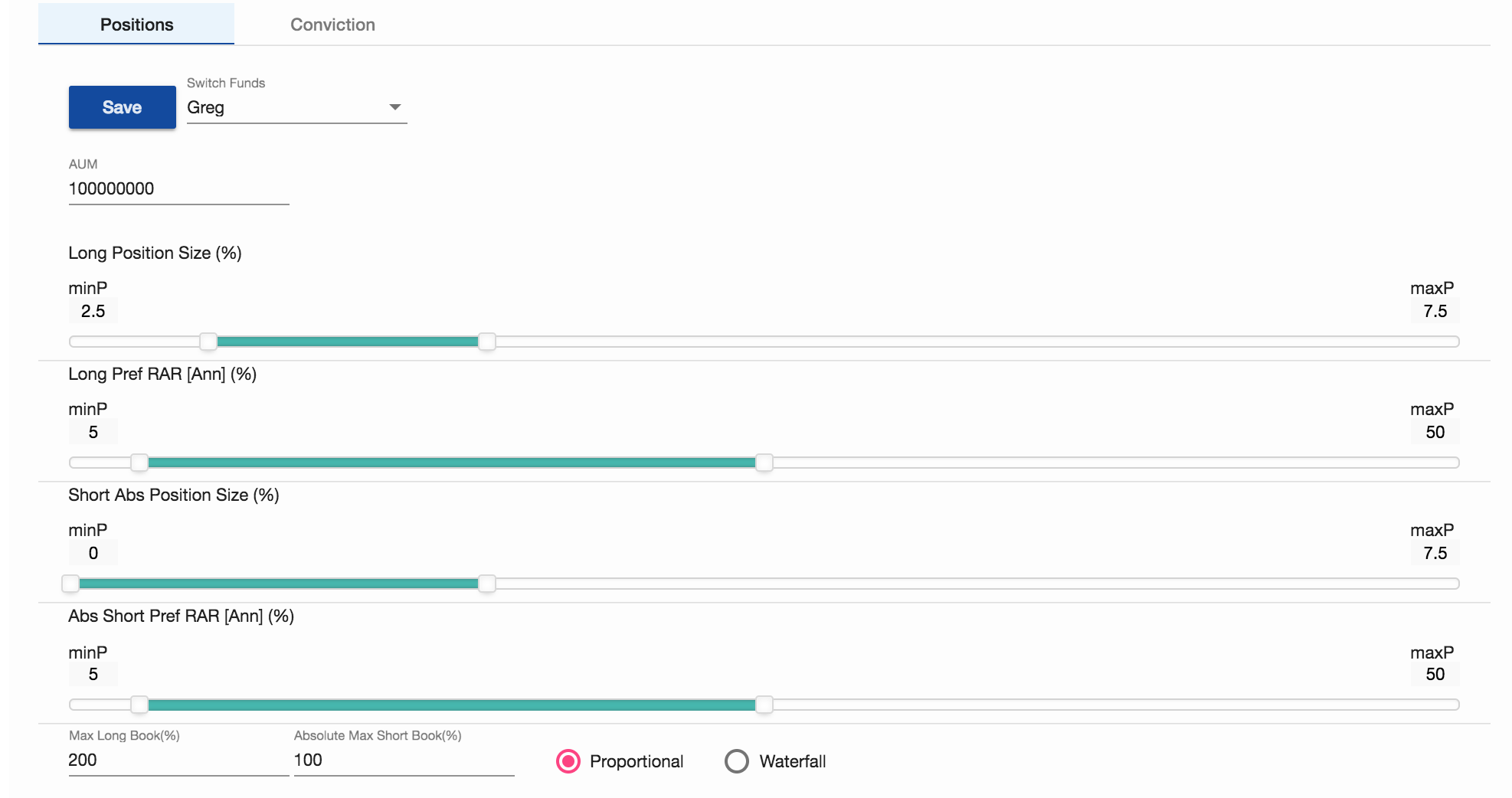1512x798 pixels.
Task: Click Short Abs Position Size minimum handle
Action: click(x=70, y=584)
